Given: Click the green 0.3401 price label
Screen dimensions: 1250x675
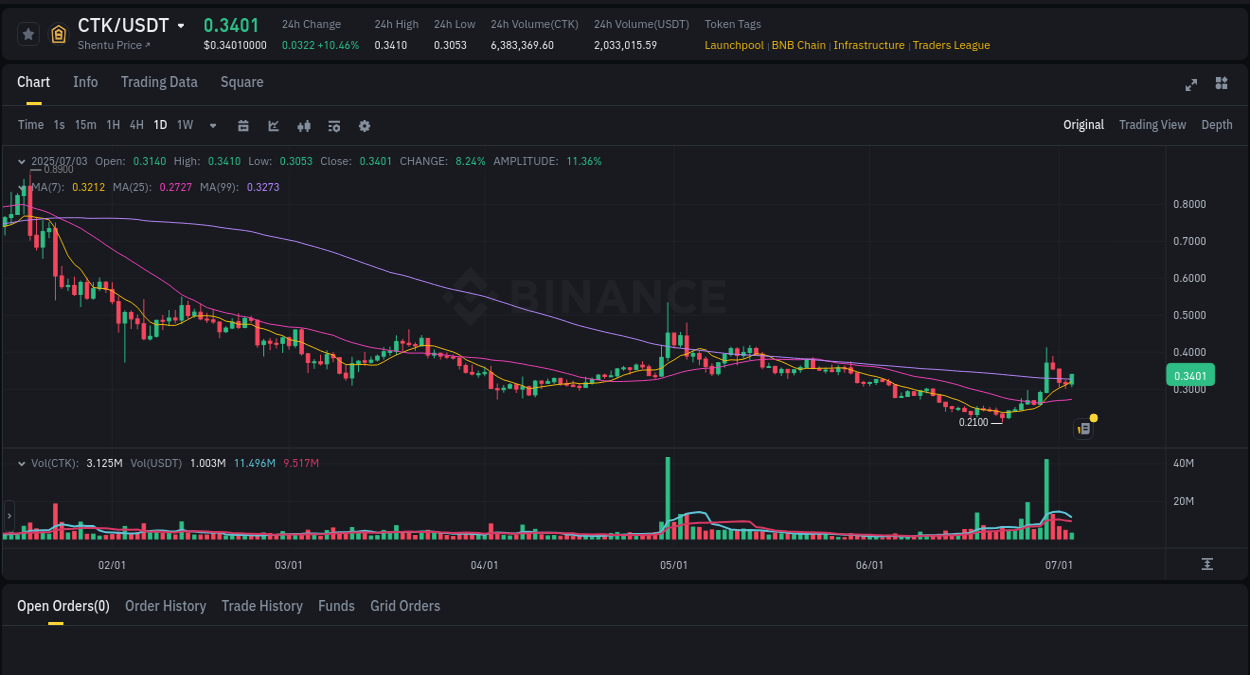Looking at the screenshot, I should (1190, 374).
